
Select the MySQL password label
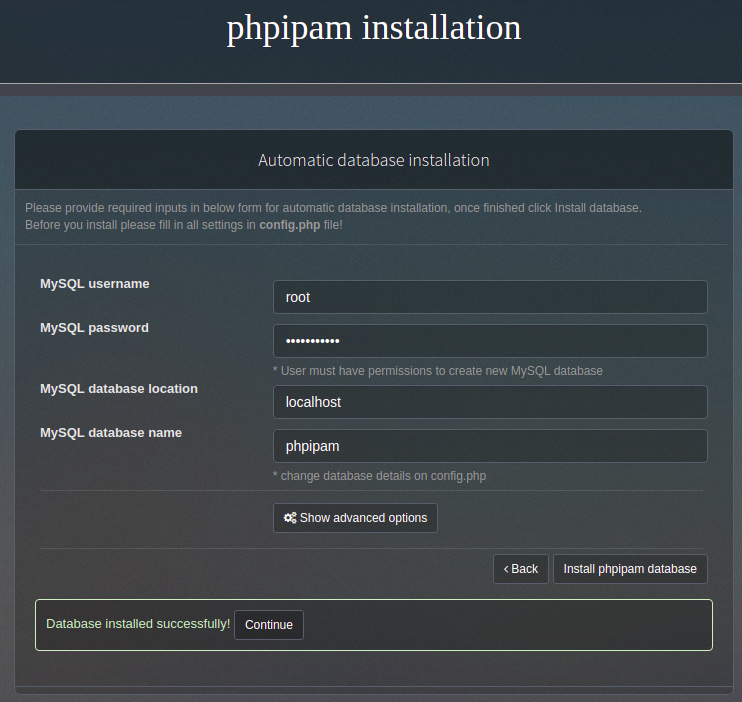[x=95, y=328]
